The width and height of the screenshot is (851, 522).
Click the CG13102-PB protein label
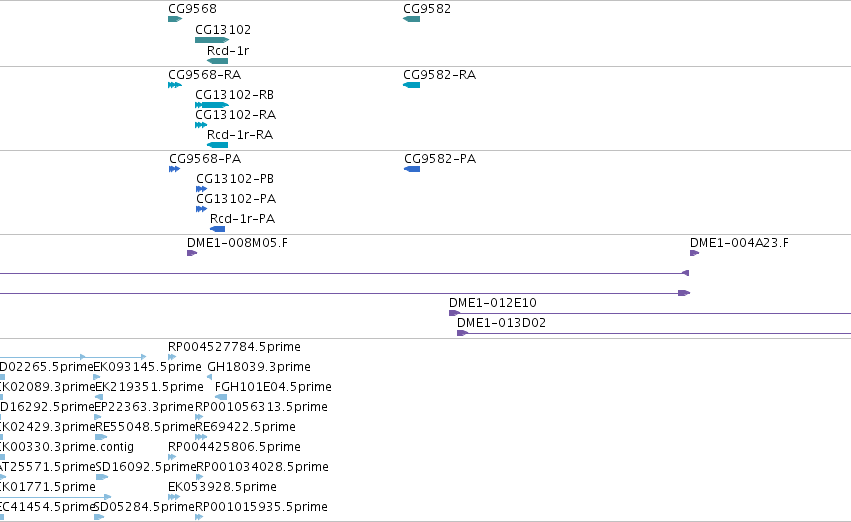tap(235, 179)
